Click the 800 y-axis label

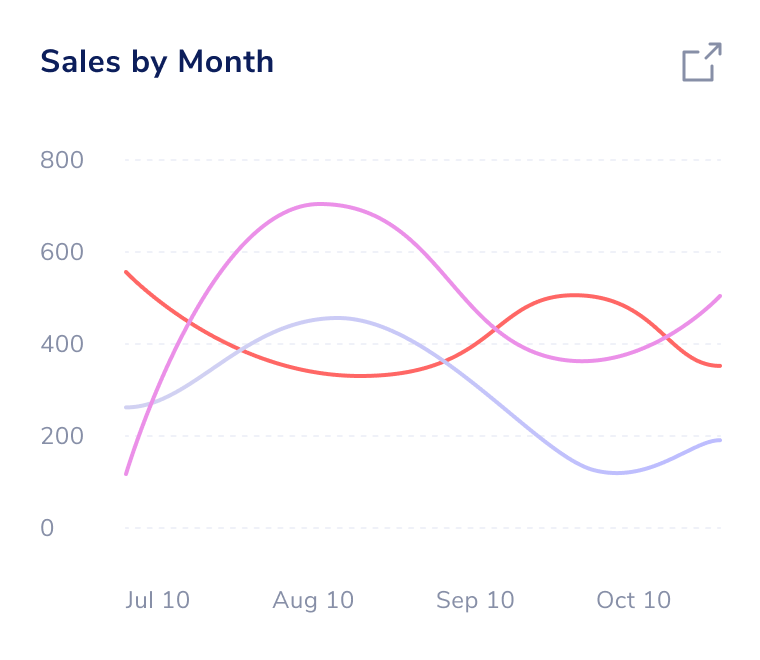[62, 160]
